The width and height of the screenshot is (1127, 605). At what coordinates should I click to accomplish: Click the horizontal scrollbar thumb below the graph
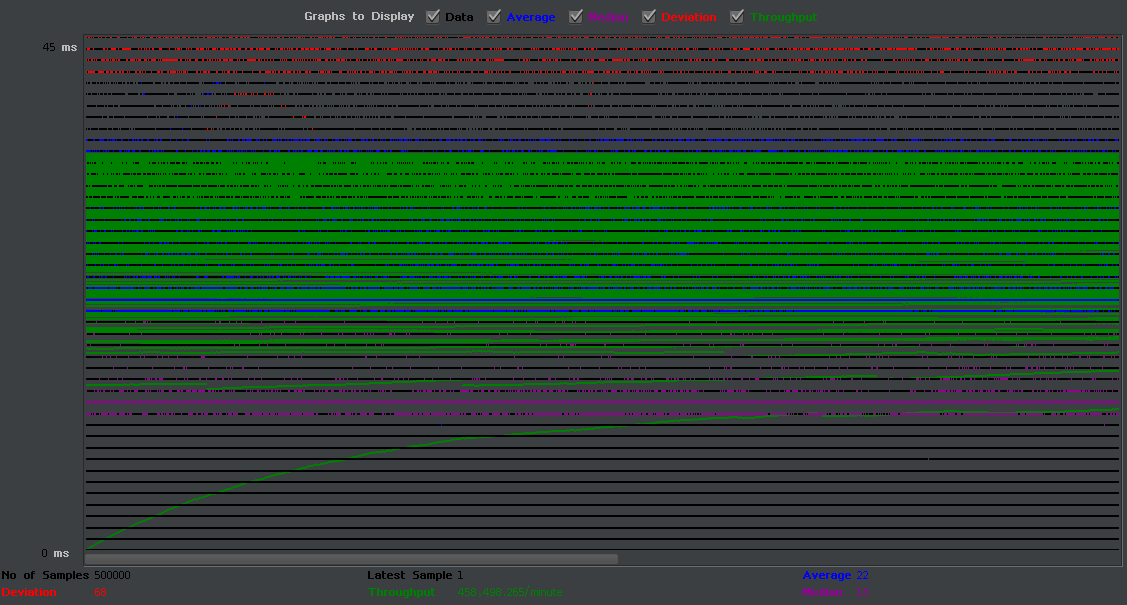(351, 558)
